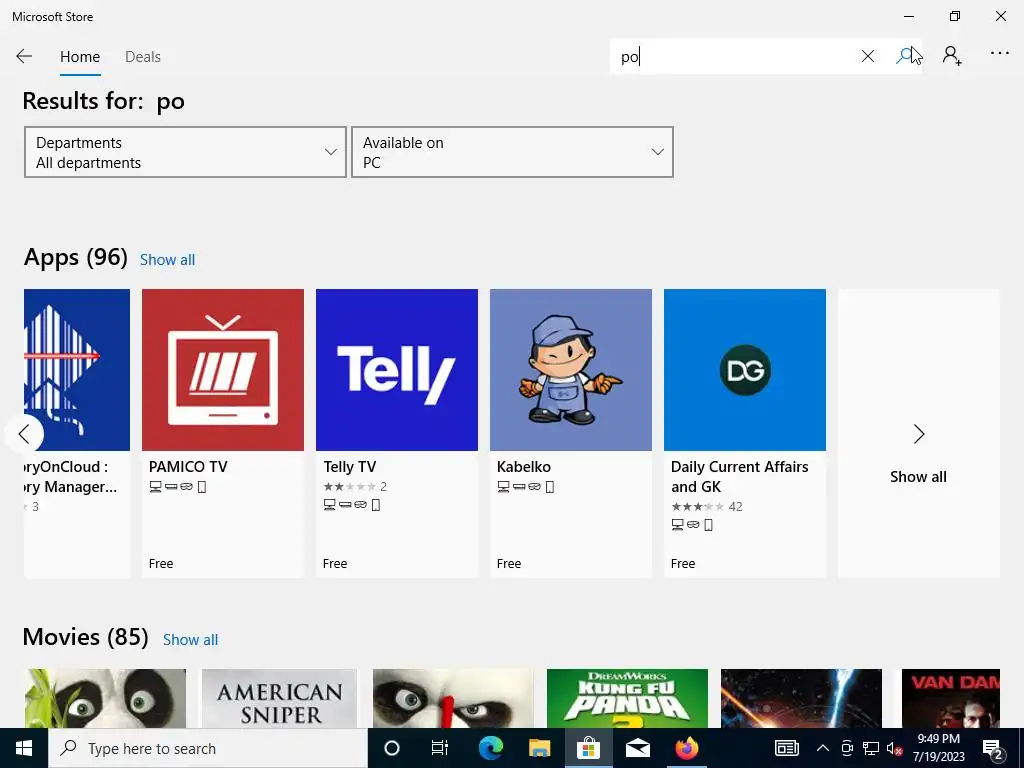Launch Firefox from the taskbar

click(x=686, y=748)
